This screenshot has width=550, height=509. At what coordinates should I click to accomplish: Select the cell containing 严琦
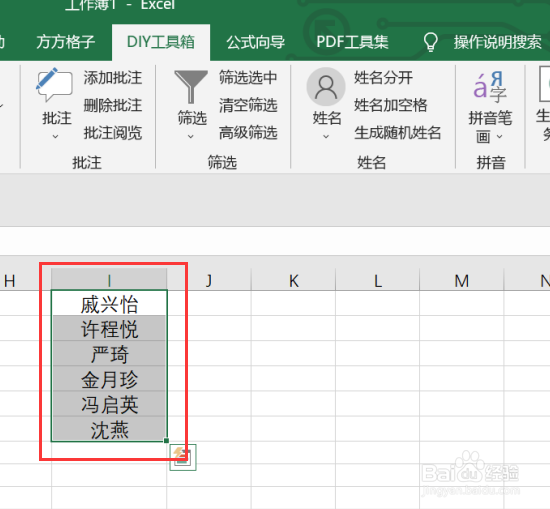pyautogui.click(x=109, y=353)
